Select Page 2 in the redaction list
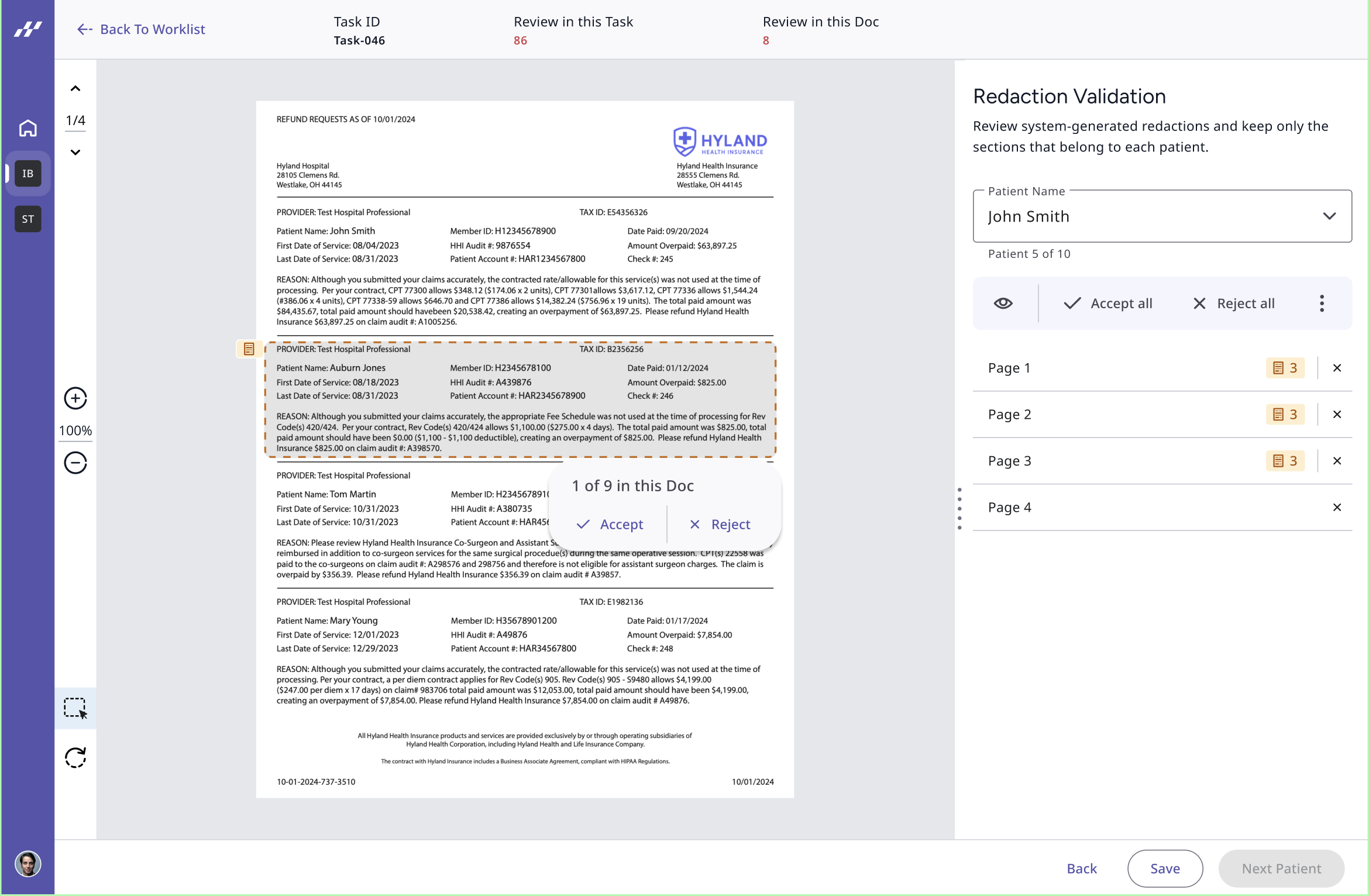 pyautogui.click(x=1009, y=415)
